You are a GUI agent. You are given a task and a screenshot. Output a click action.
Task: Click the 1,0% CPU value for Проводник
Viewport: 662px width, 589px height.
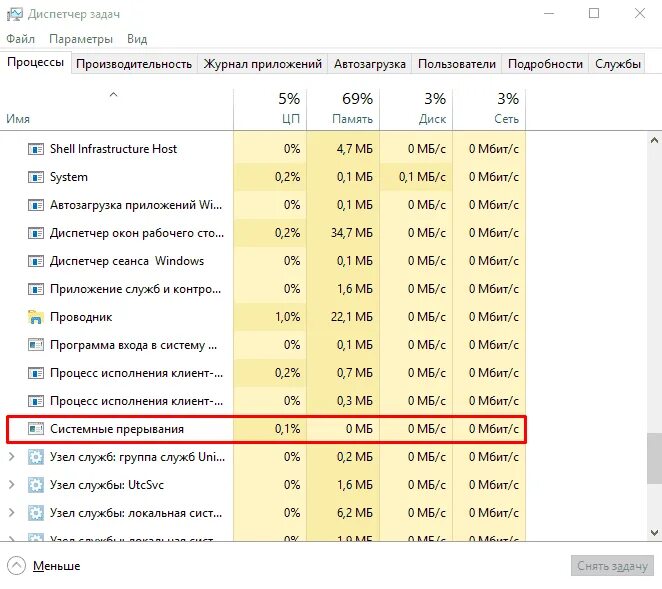click(x=288, y=317)
